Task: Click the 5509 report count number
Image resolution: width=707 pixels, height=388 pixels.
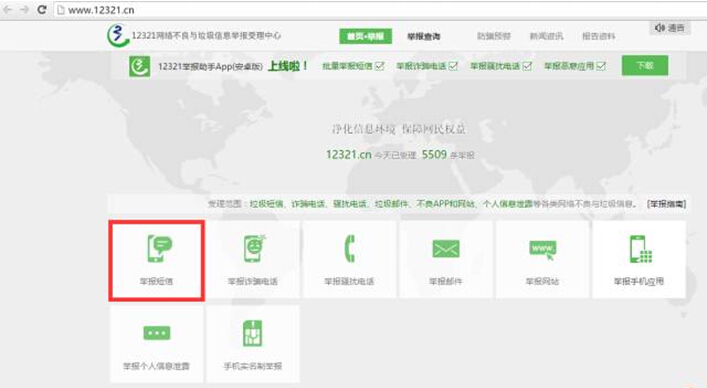Action: click(434, 155)
